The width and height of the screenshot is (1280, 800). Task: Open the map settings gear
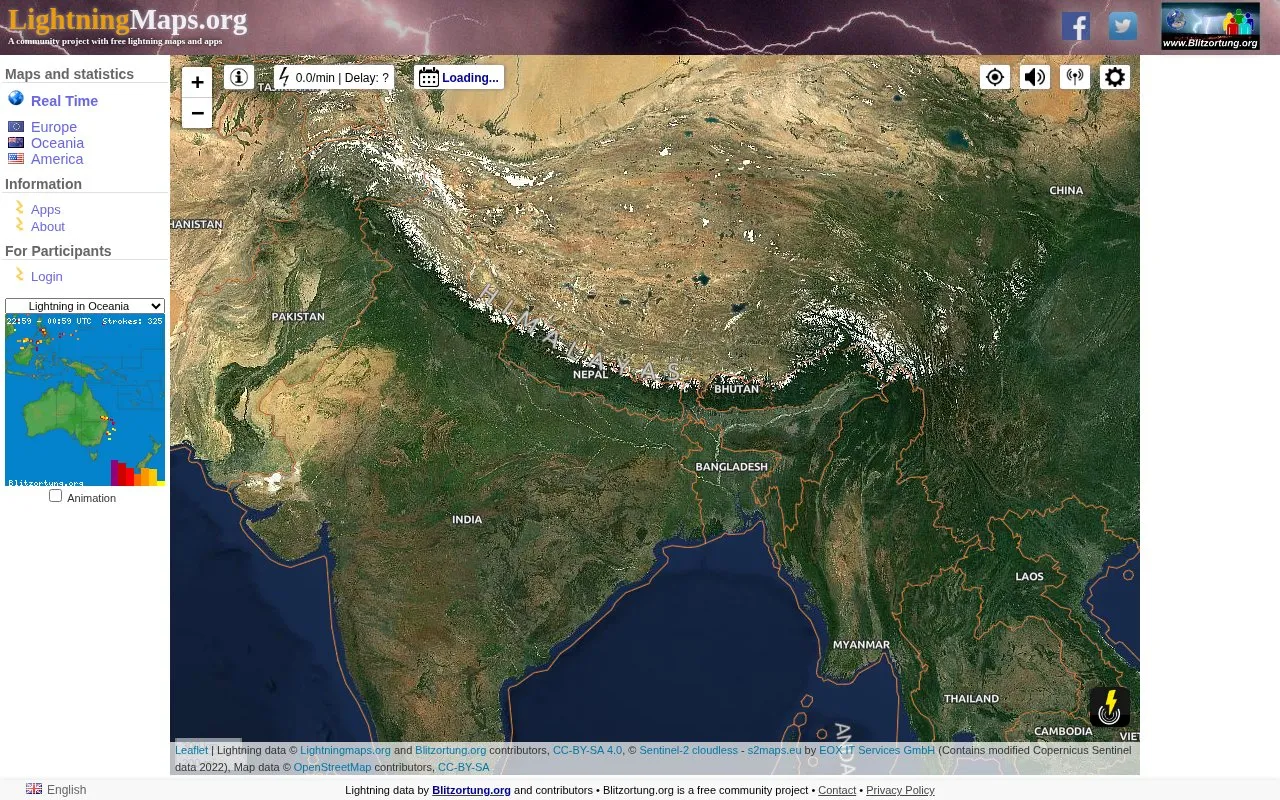click(x=1115, y=77)
